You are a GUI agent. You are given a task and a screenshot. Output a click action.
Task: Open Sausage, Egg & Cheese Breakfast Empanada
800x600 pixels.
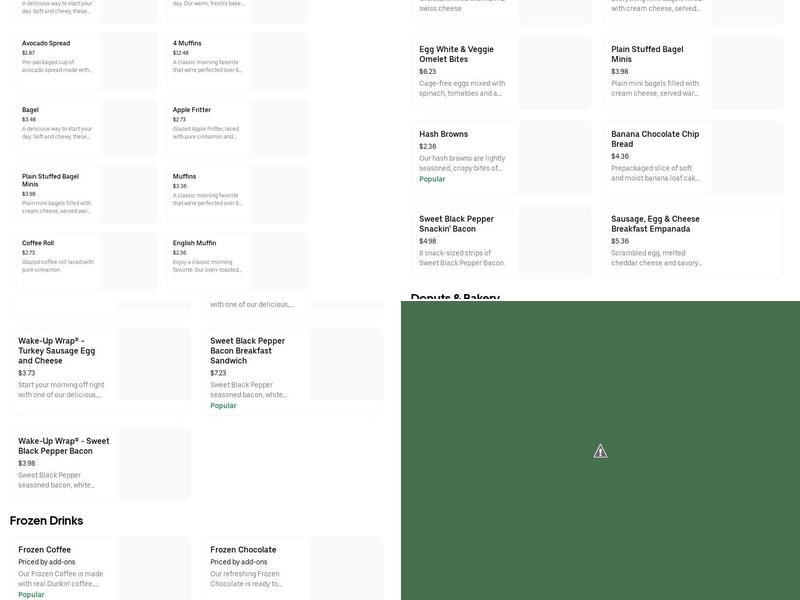(655, 224)
